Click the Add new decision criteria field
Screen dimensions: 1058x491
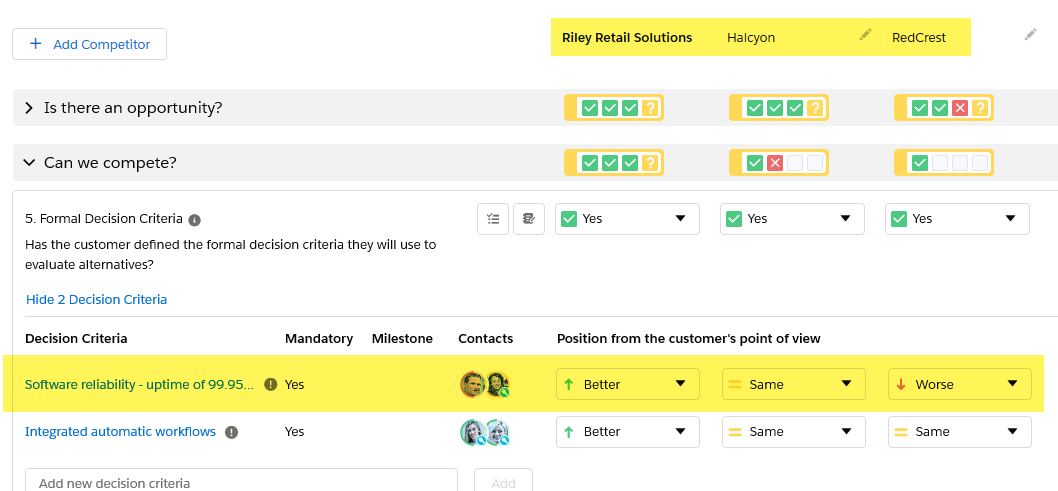(x=242, y=482)
